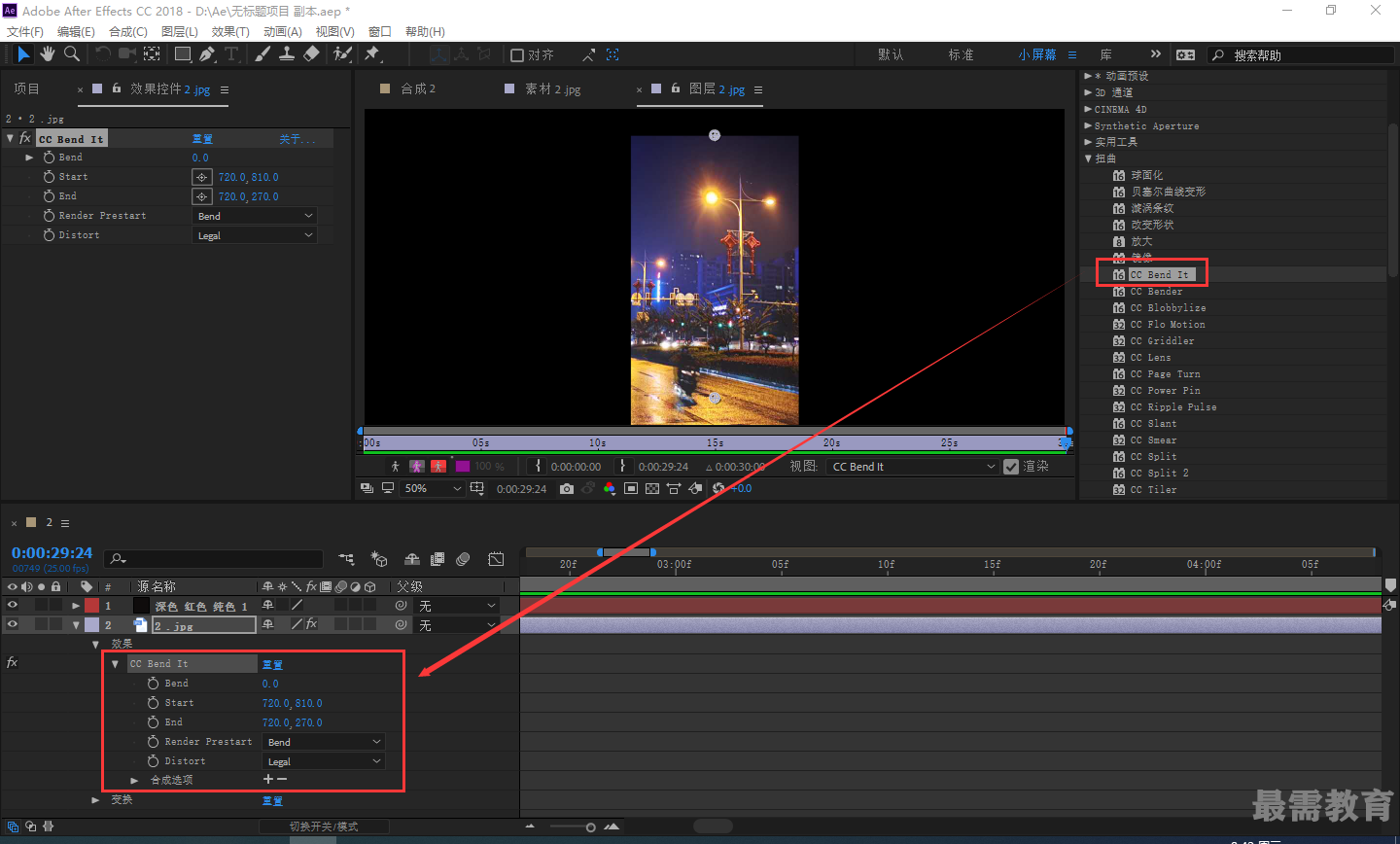Hide layer 2 2.jpg with eye icon
Viewport: 1400px width, 844px height.
(13, 624)
